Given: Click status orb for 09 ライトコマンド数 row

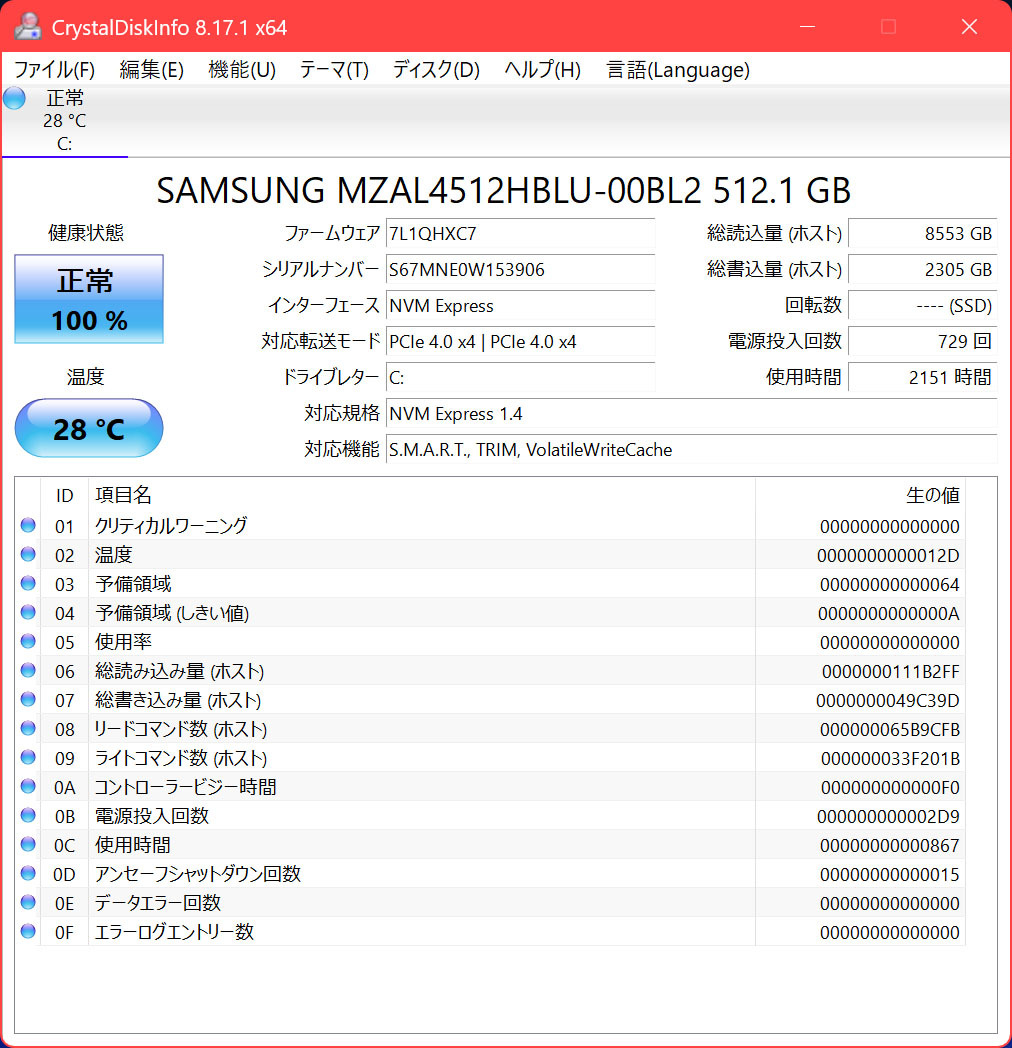Looking at the screenshot, I should pyautogui.click(x=28, y=757).
